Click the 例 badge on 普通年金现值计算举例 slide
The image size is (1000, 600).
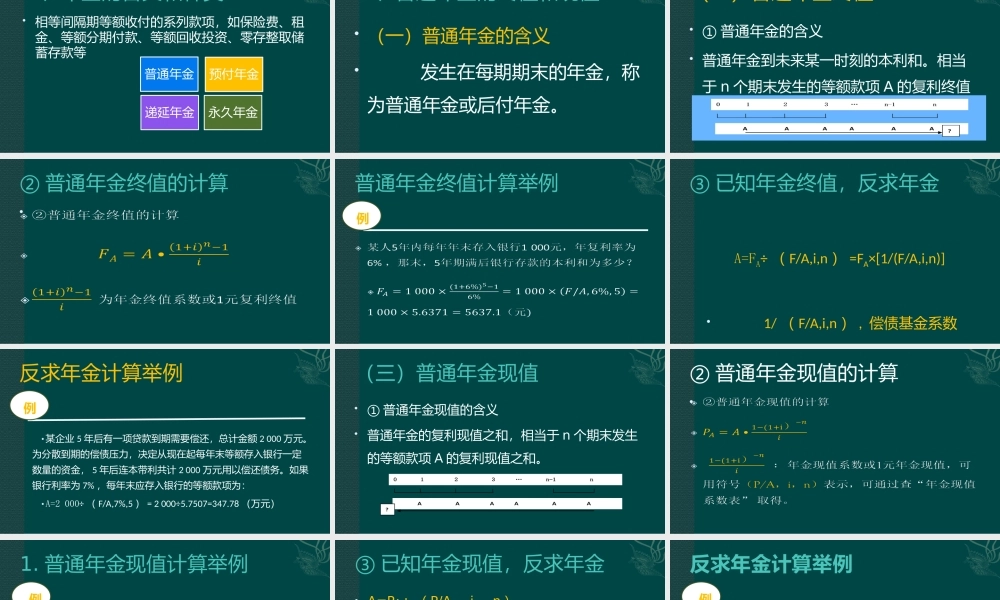pyautogui.click(x=29, y=597)
